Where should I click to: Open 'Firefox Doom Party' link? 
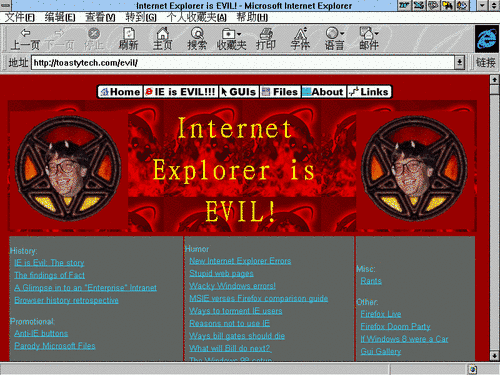[395, 326]
